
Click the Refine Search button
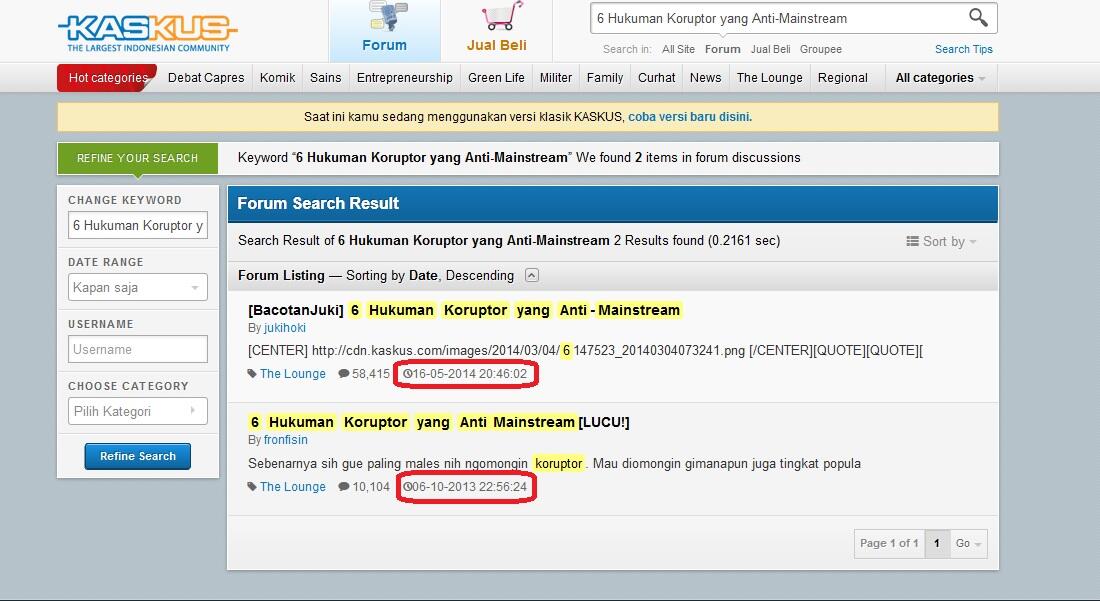point(138,456)
